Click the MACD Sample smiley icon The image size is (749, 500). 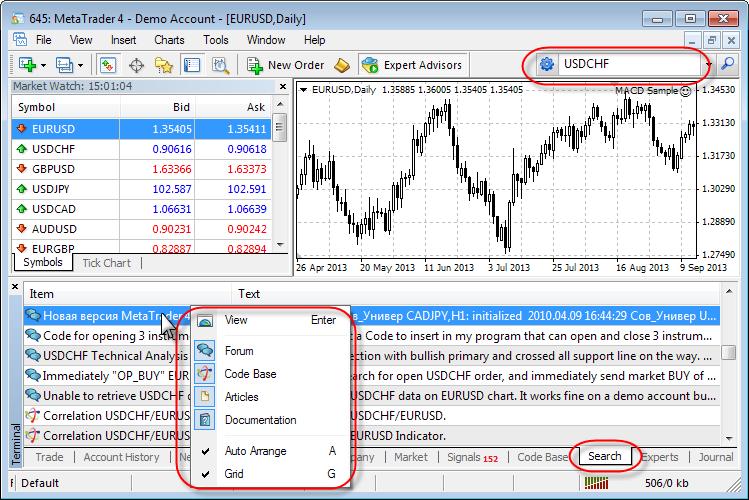coord(685,91)
